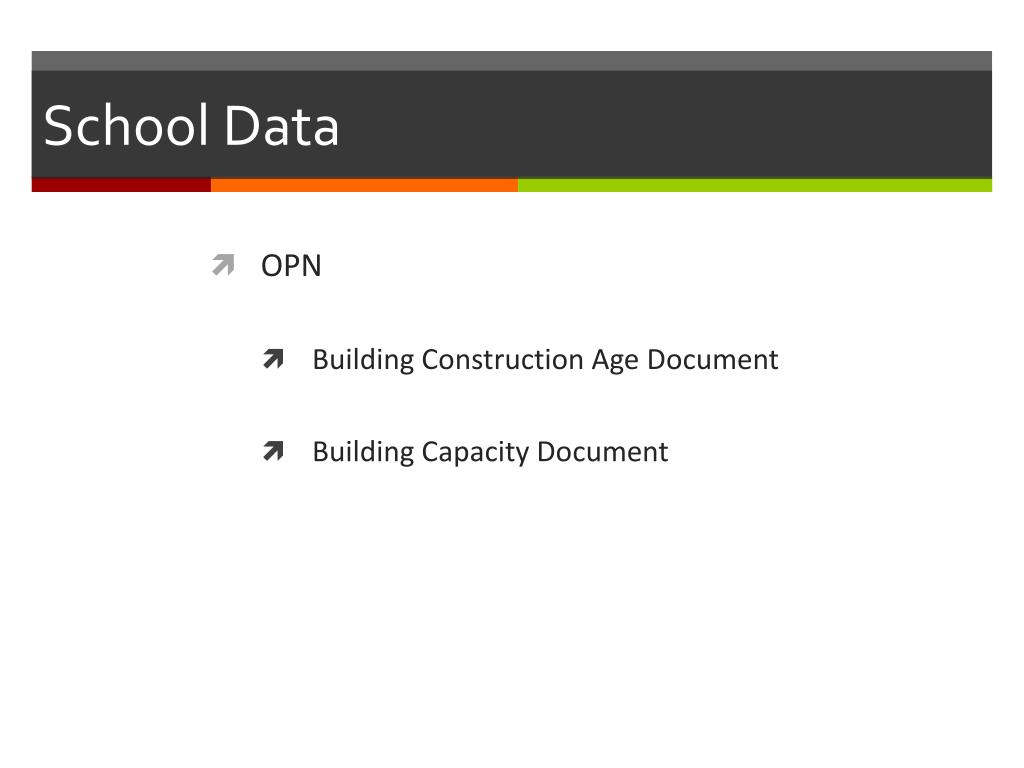
Task: Click the arrow bullet before Building Capacity Document
Action: coord(274,452)
